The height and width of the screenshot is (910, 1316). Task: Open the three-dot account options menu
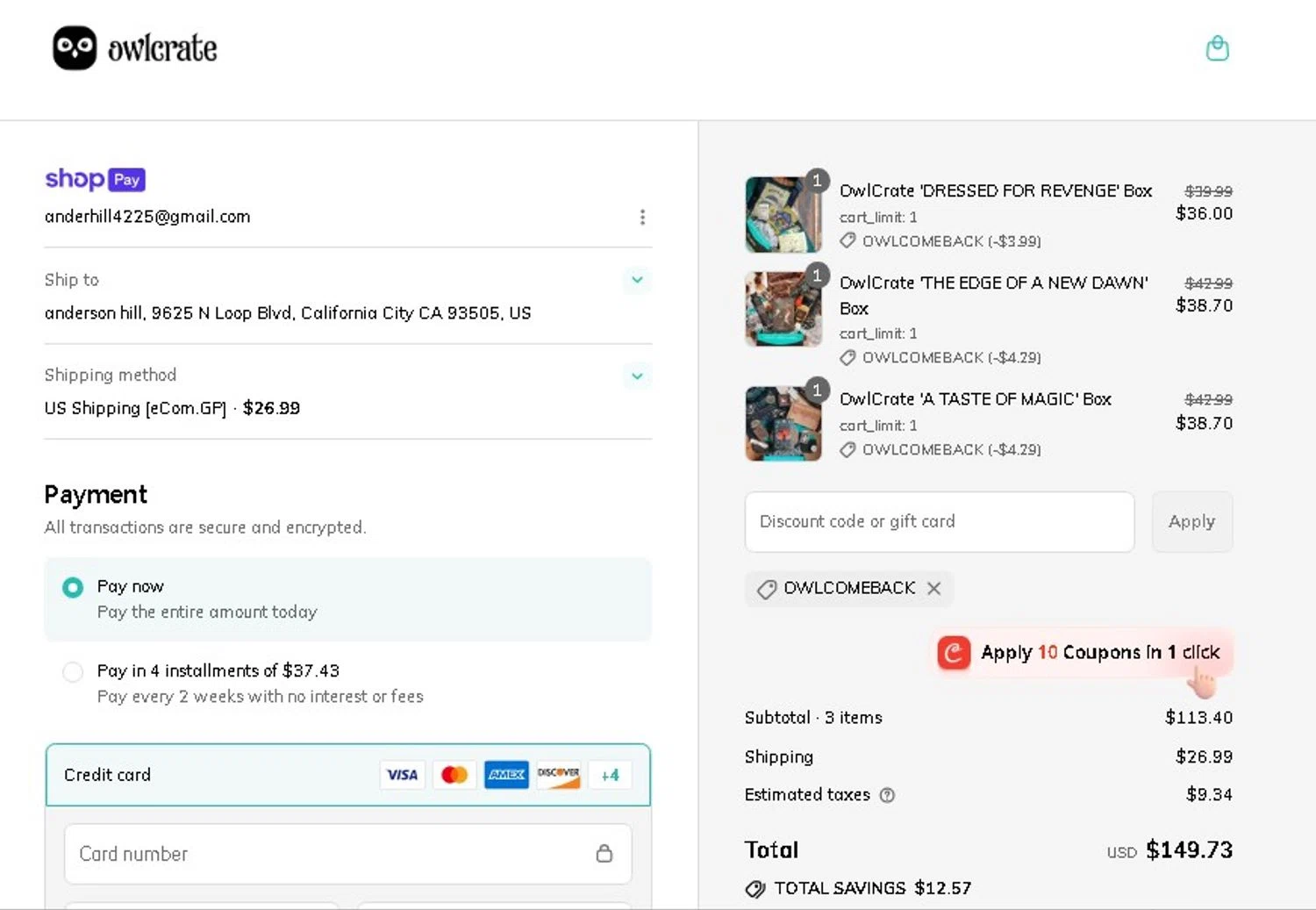tap(642, 217)
